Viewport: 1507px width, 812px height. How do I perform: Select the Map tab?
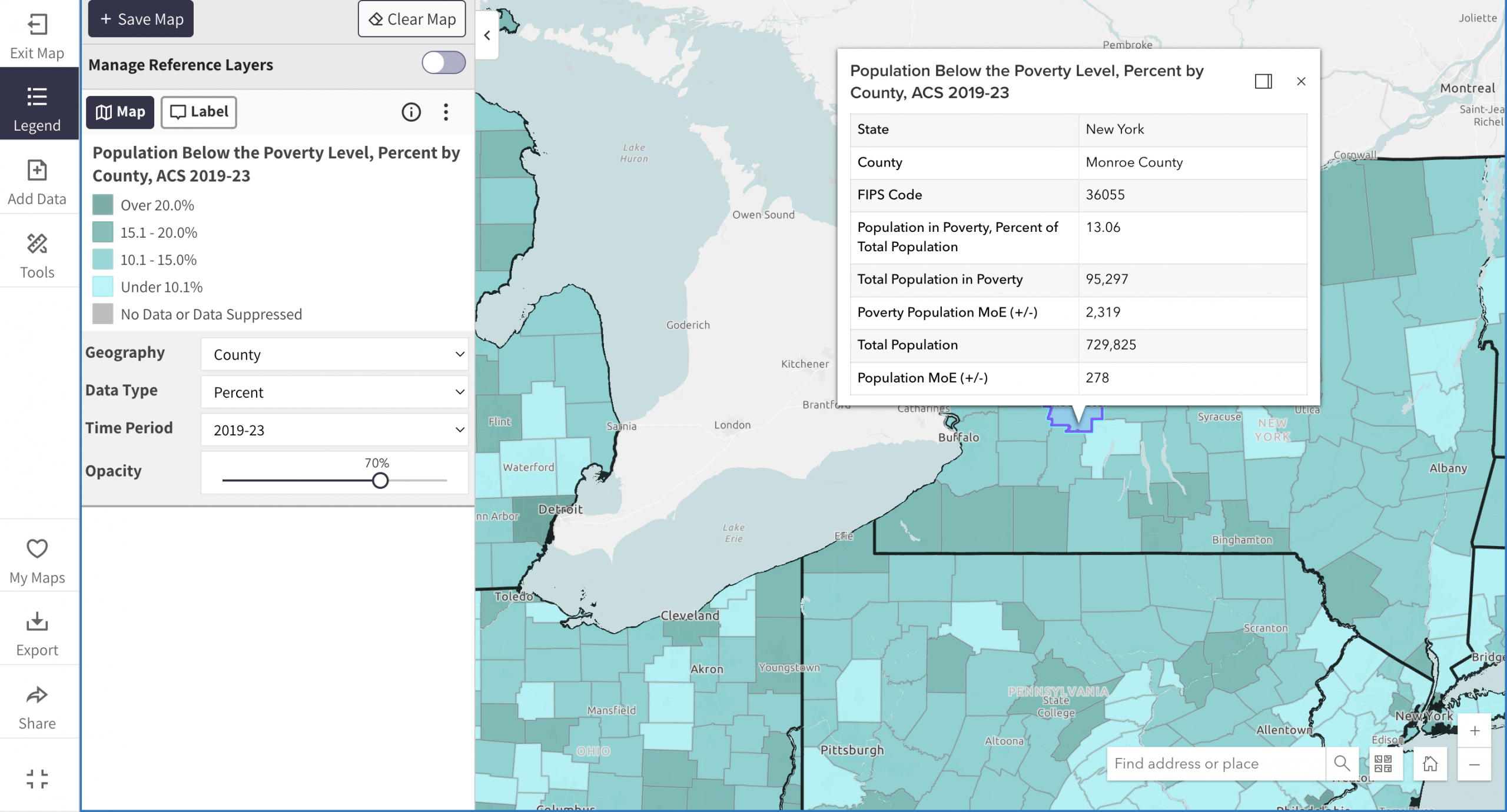click(120, 112)
